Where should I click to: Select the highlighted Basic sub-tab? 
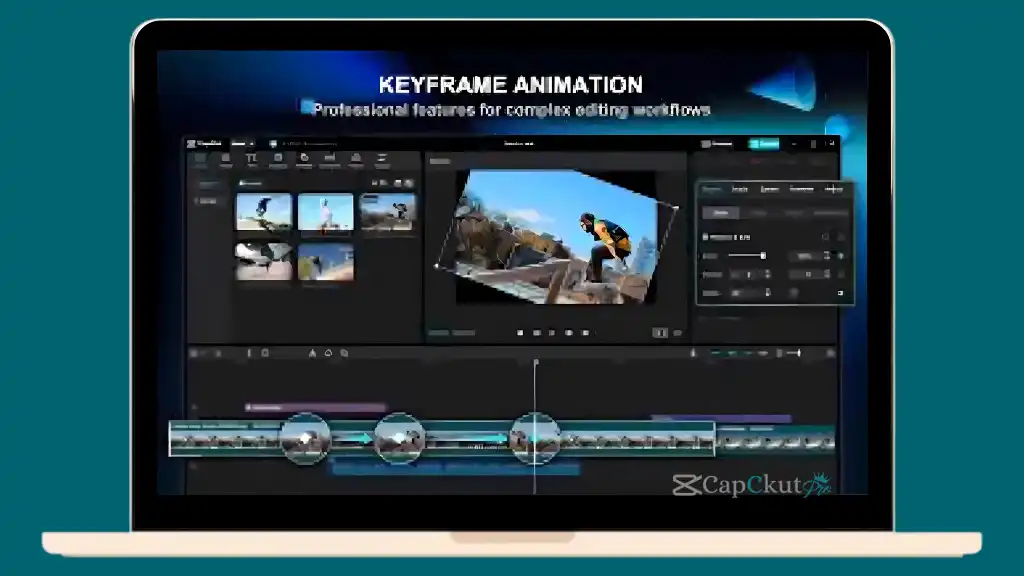coord(721,213)
